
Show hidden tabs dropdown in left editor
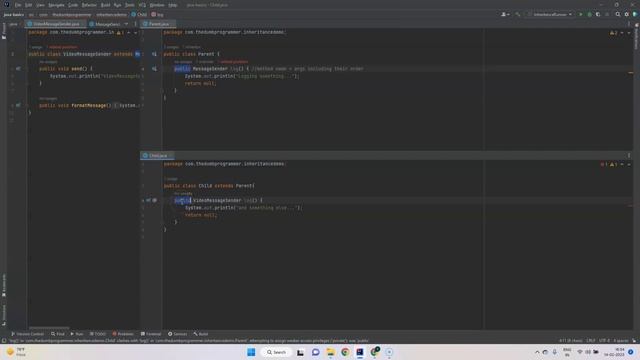(x=127, y=24)
